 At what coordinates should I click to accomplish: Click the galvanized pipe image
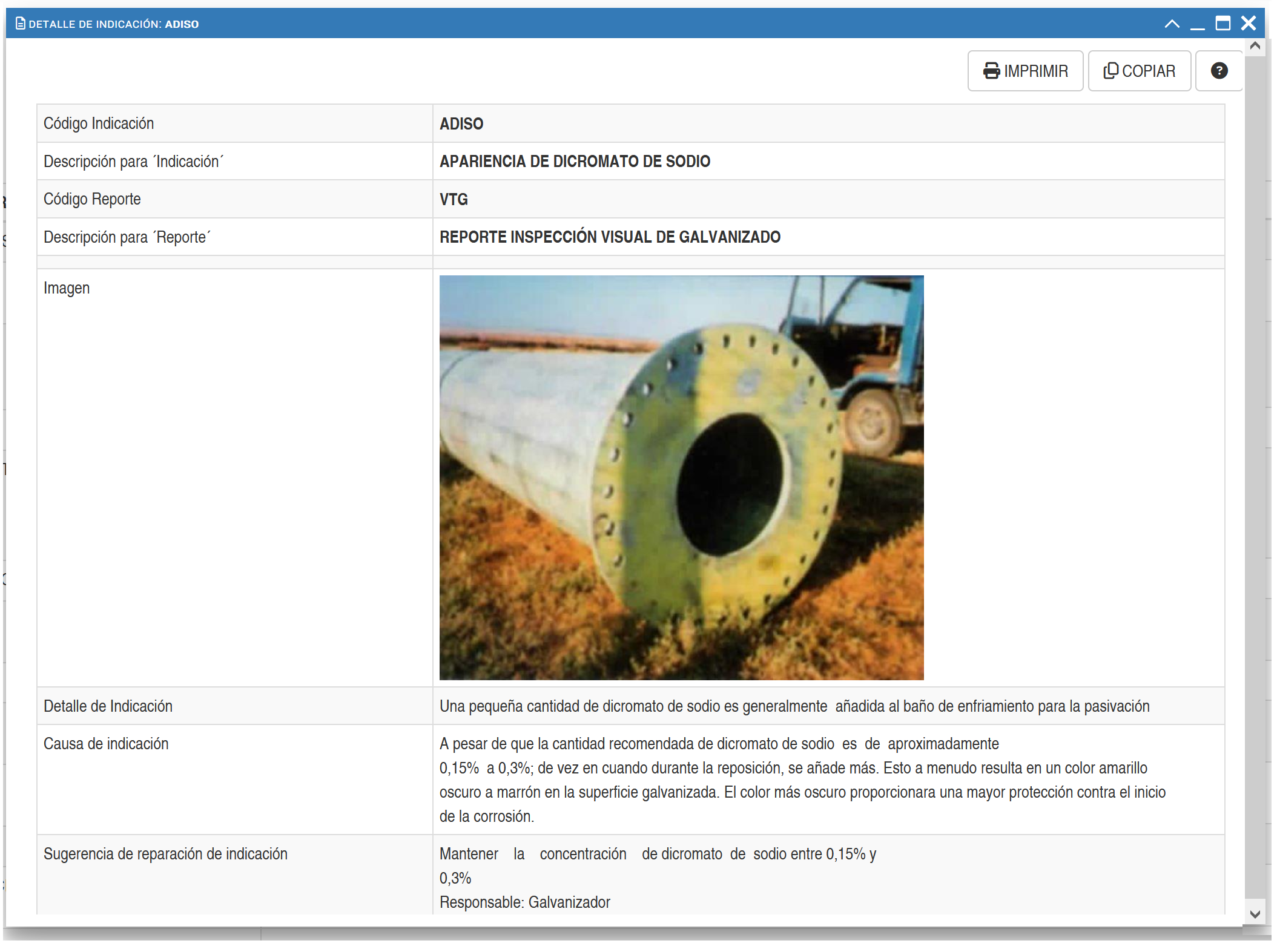point(681,478)
